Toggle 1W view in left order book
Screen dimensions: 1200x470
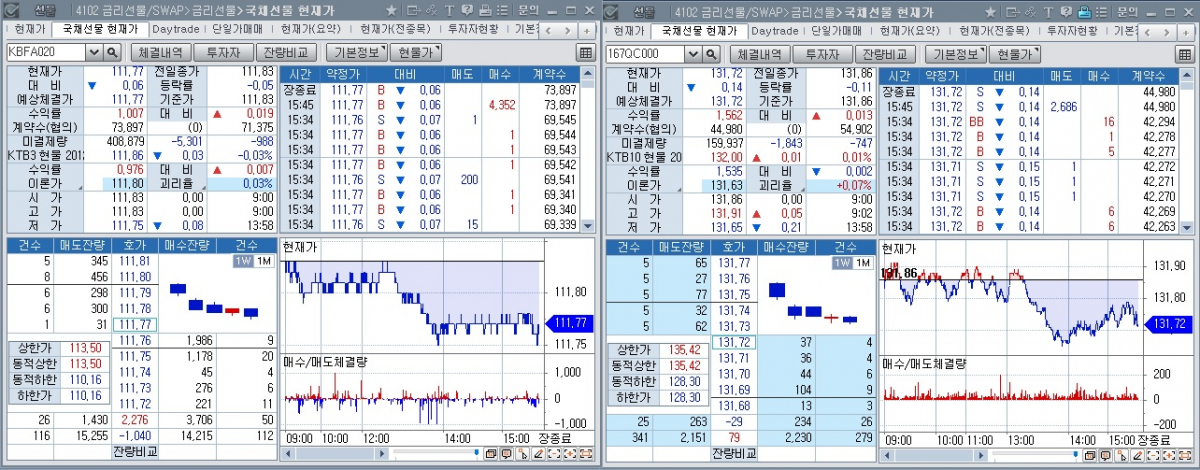tap(242, 261)
